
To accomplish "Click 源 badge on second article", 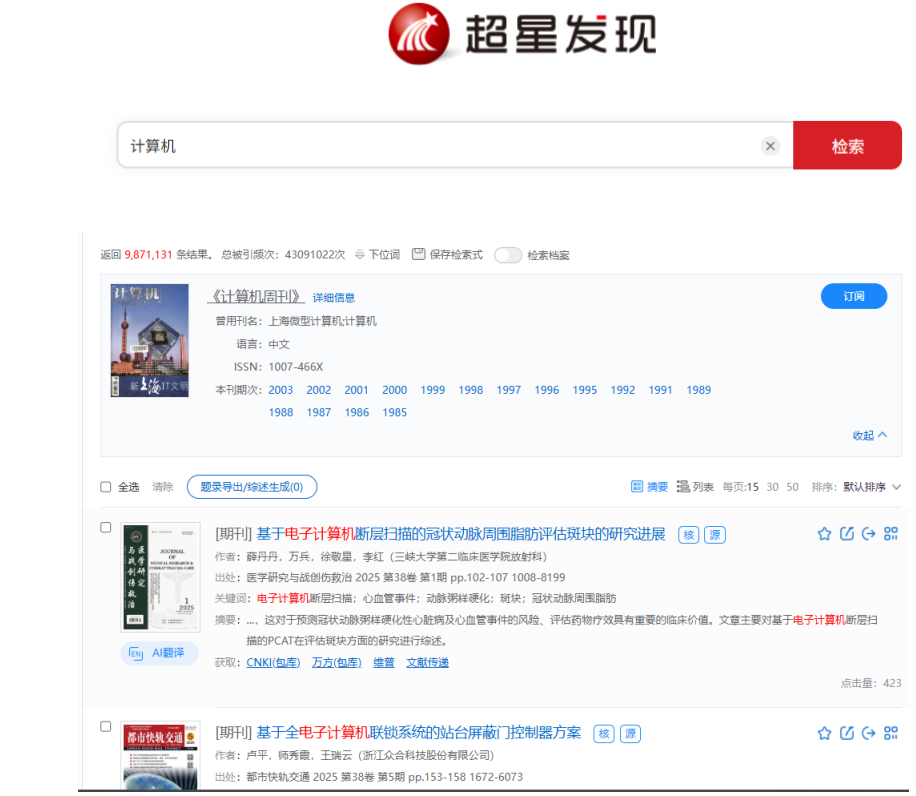I will 630,734.
